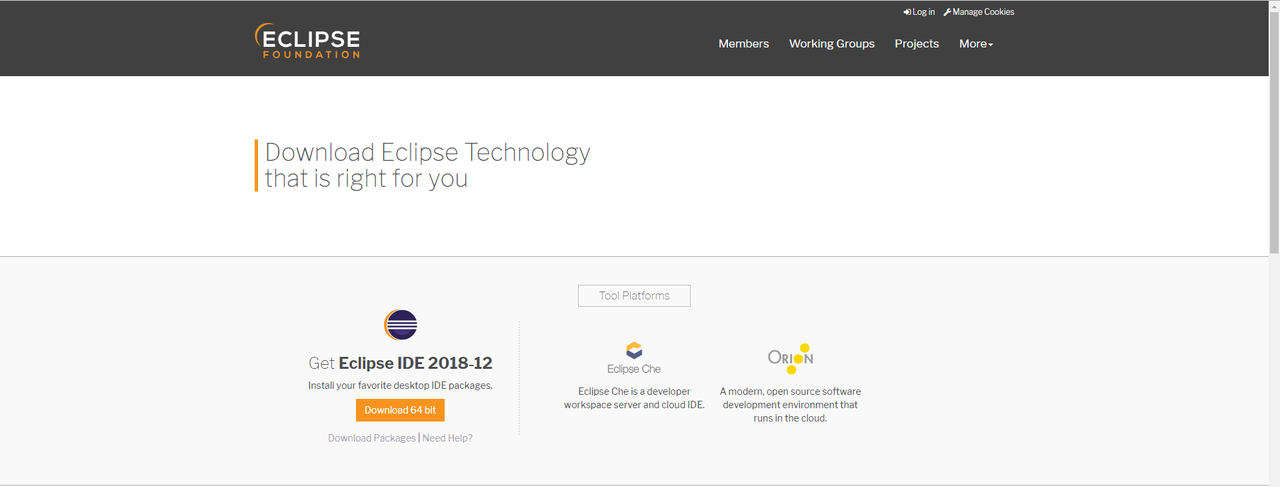Click the Tool Platforms button
The image size is (1280, 487).
634,296
